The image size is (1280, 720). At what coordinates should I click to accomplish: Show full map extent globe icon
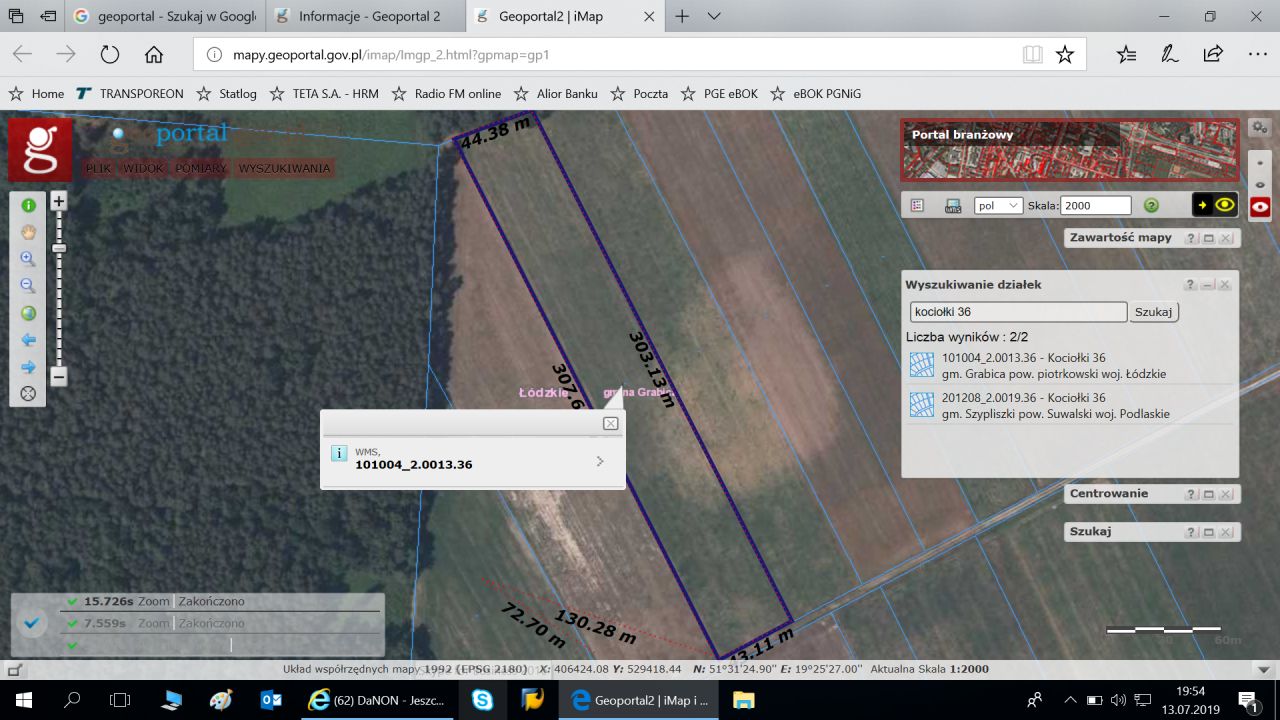(28, 313)
